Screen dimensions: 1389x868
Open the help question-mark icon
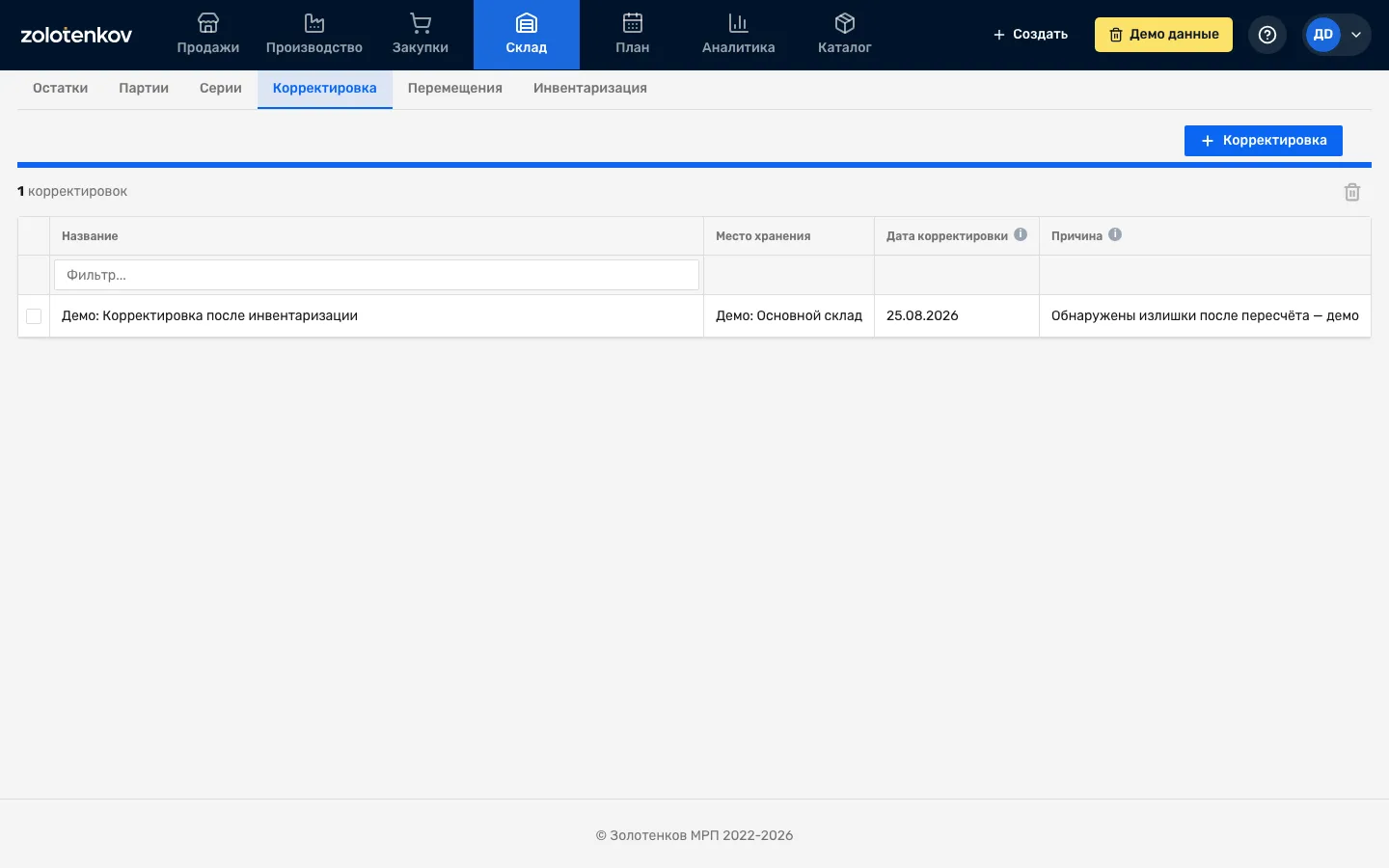pyautogui.click(x=1267, y=35)
